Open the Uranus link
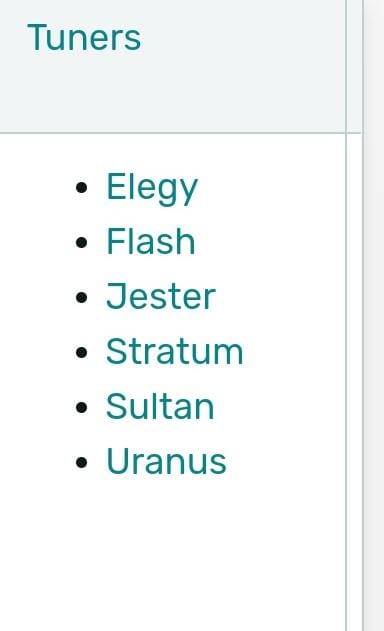 pyautogui.click(x=166, y=461)
